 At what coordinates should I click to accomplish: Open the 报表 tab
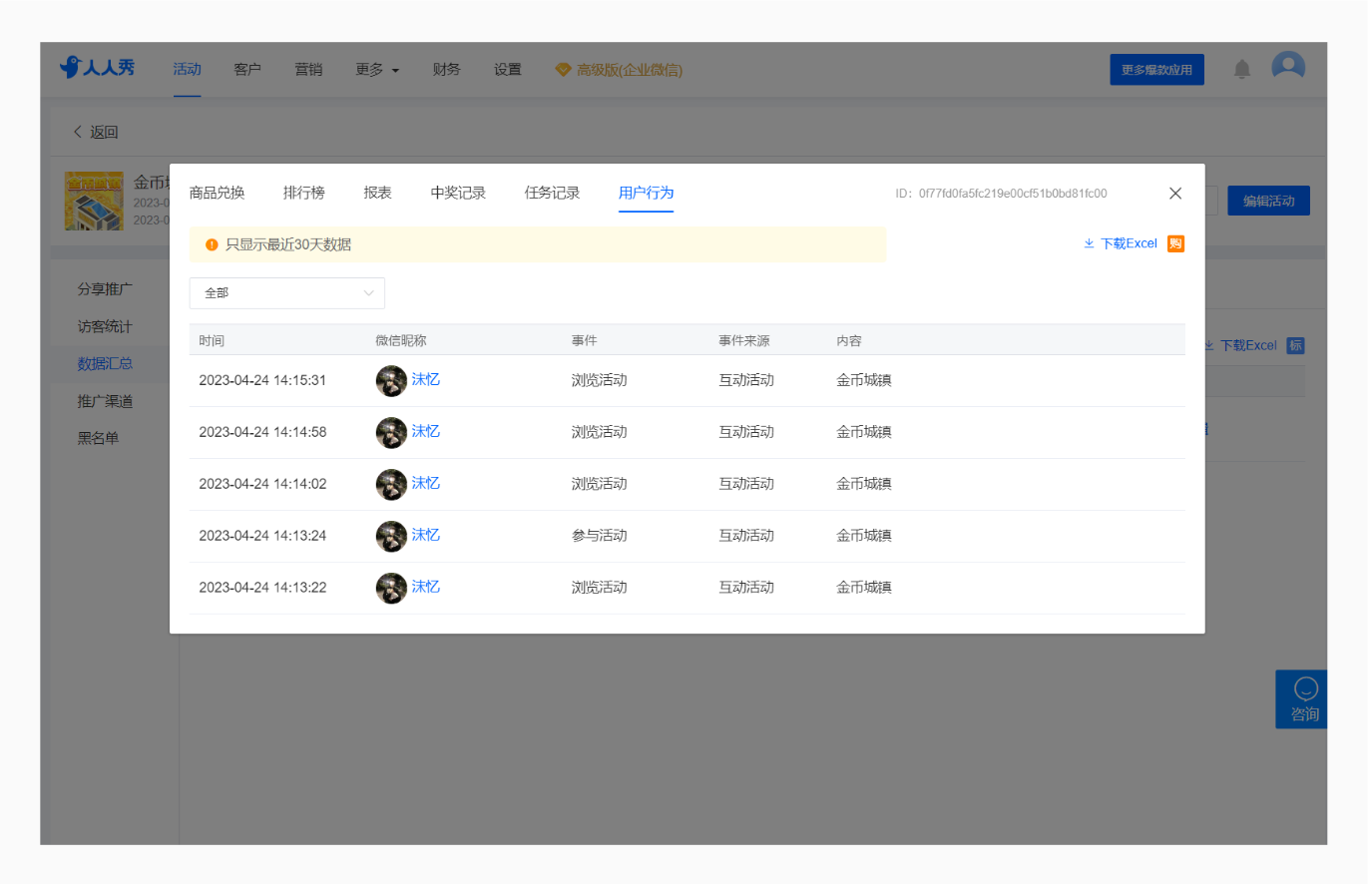[x=377, y=193]
